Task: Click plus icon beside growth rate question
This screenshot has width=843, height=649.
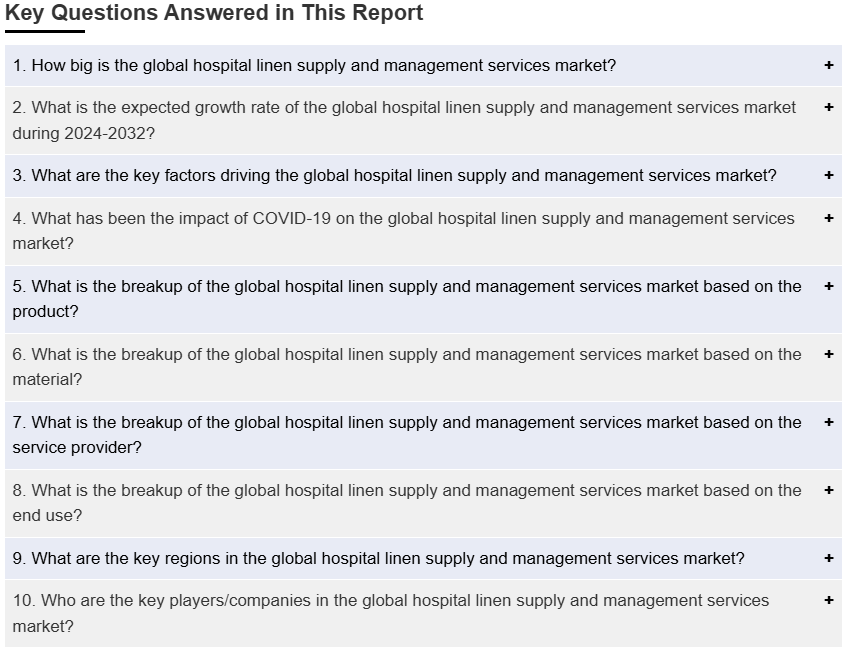Action: pos(828,107)
